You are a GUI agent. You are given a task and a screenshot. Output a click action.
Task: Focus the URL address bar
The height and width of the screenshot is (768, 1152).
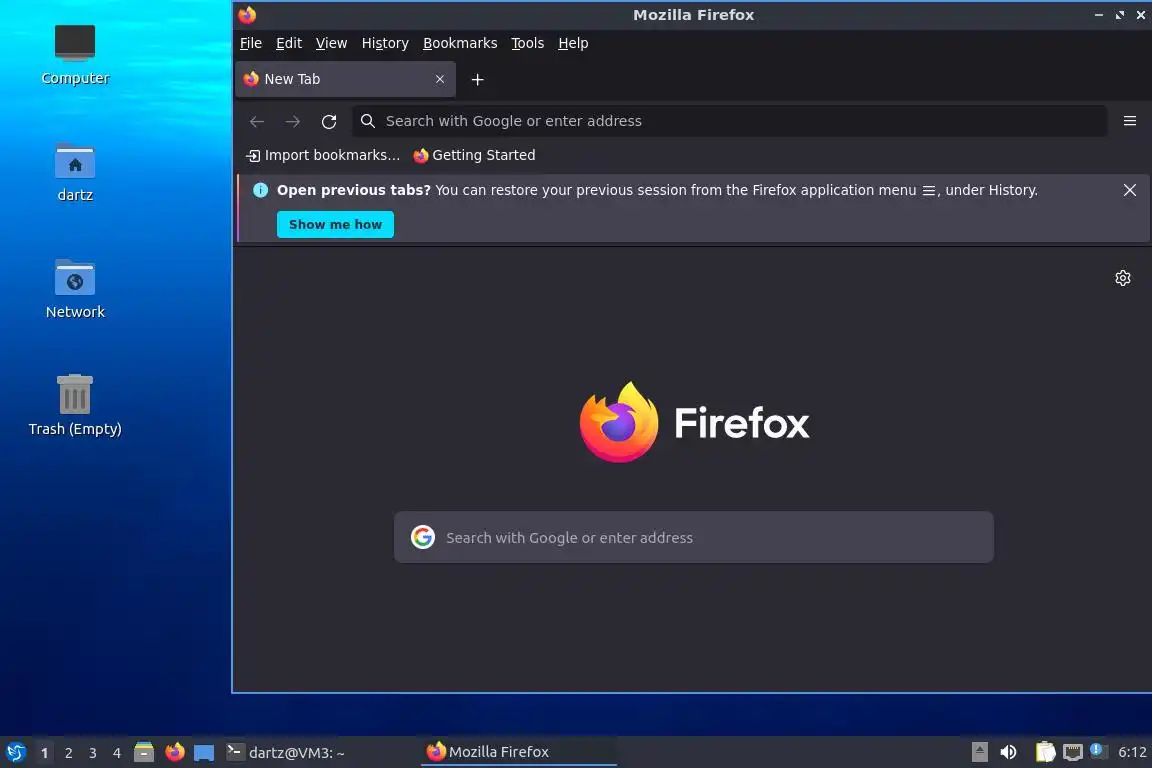(x=730, y=121)
